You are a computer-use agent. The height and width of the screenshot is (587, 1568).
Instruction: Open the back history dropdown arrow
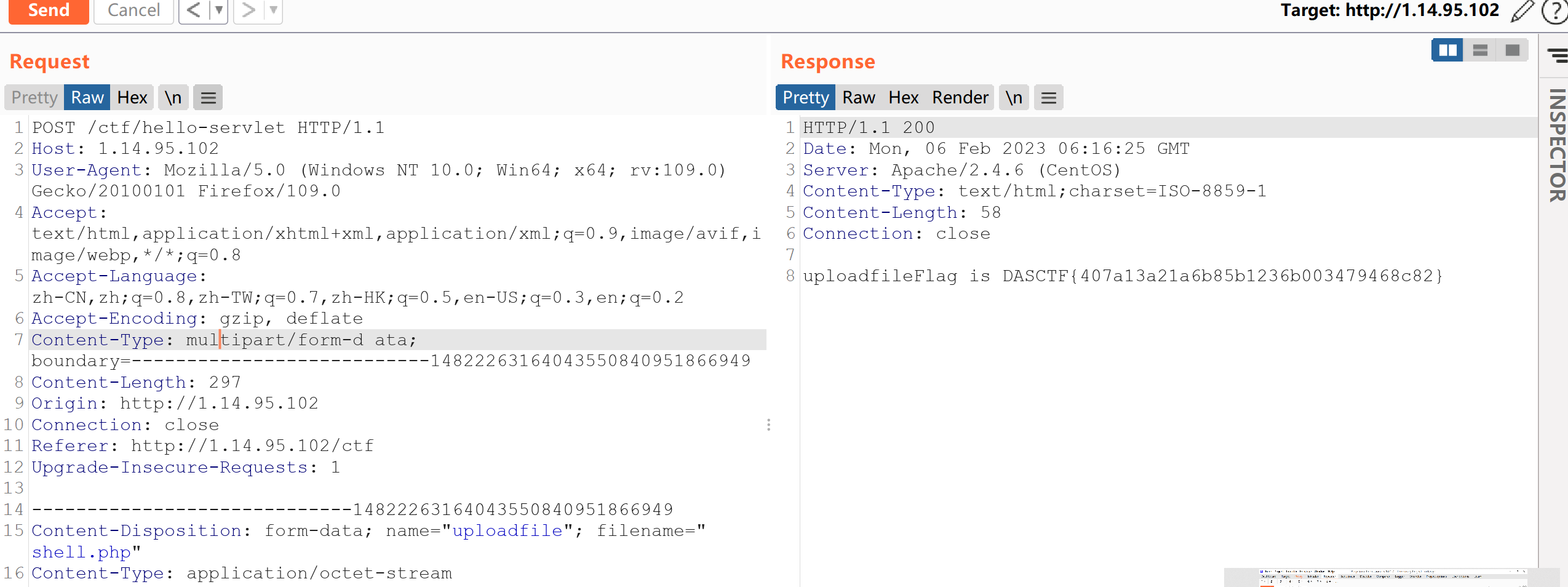218,10
